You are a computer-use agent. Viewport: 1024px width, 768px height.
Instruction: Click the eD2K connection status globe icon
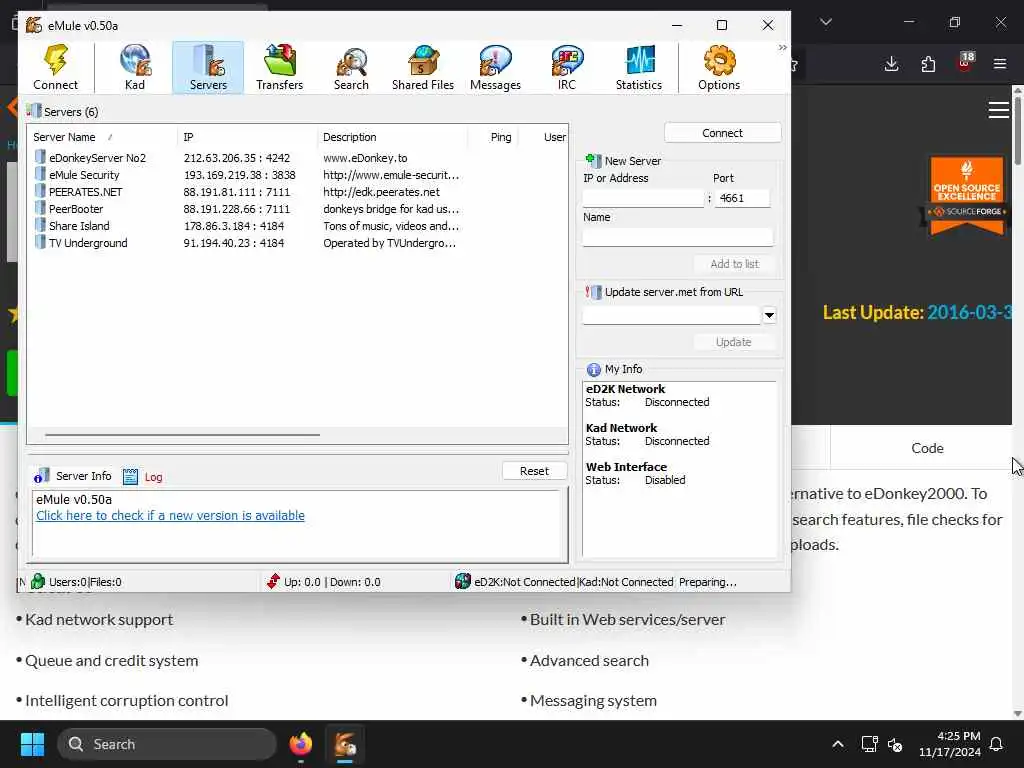pyautogui.click(x=462, y=581)
